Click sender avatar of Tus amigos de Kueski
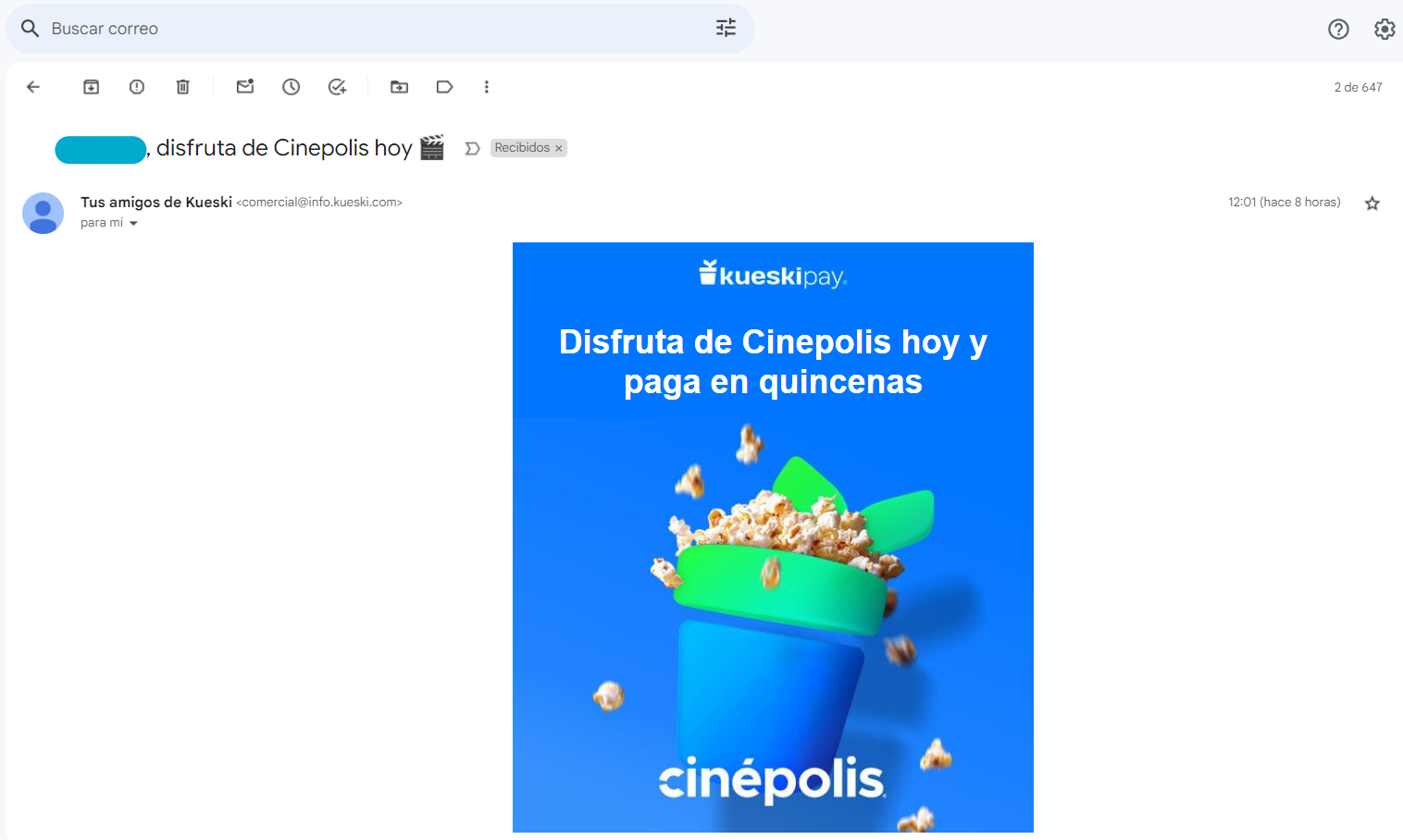 [43, 213]
